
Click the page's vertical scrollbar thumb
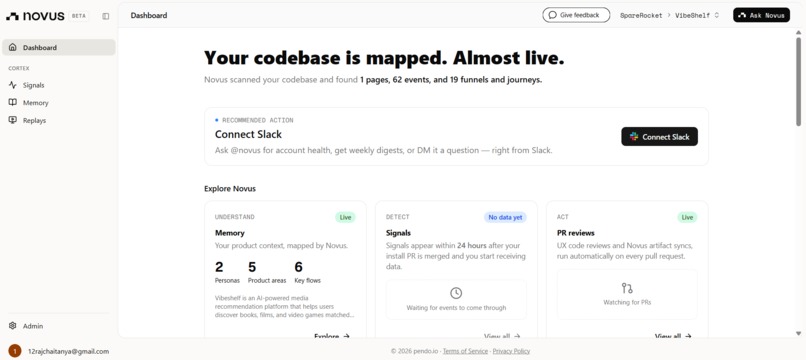click(x=798, y=81)
